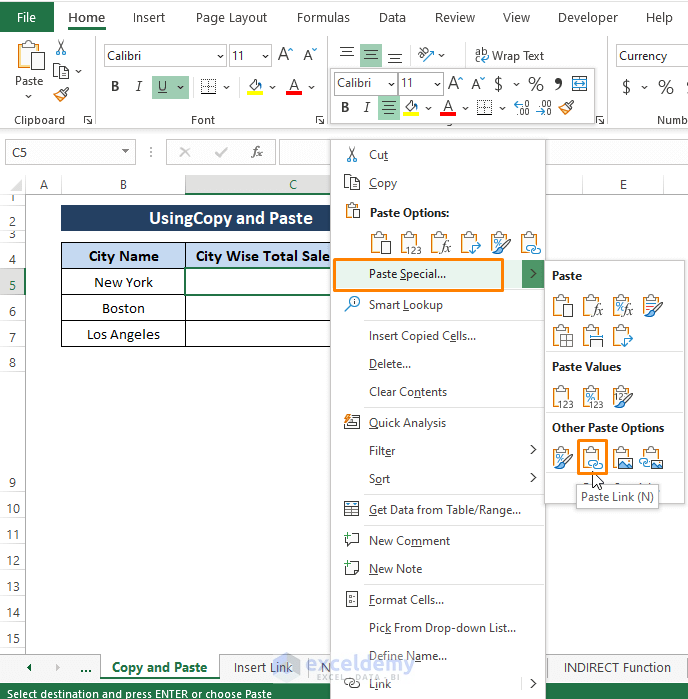The image size is (688, 699).
Task: Select the New York cell
Action: [123, 282]
